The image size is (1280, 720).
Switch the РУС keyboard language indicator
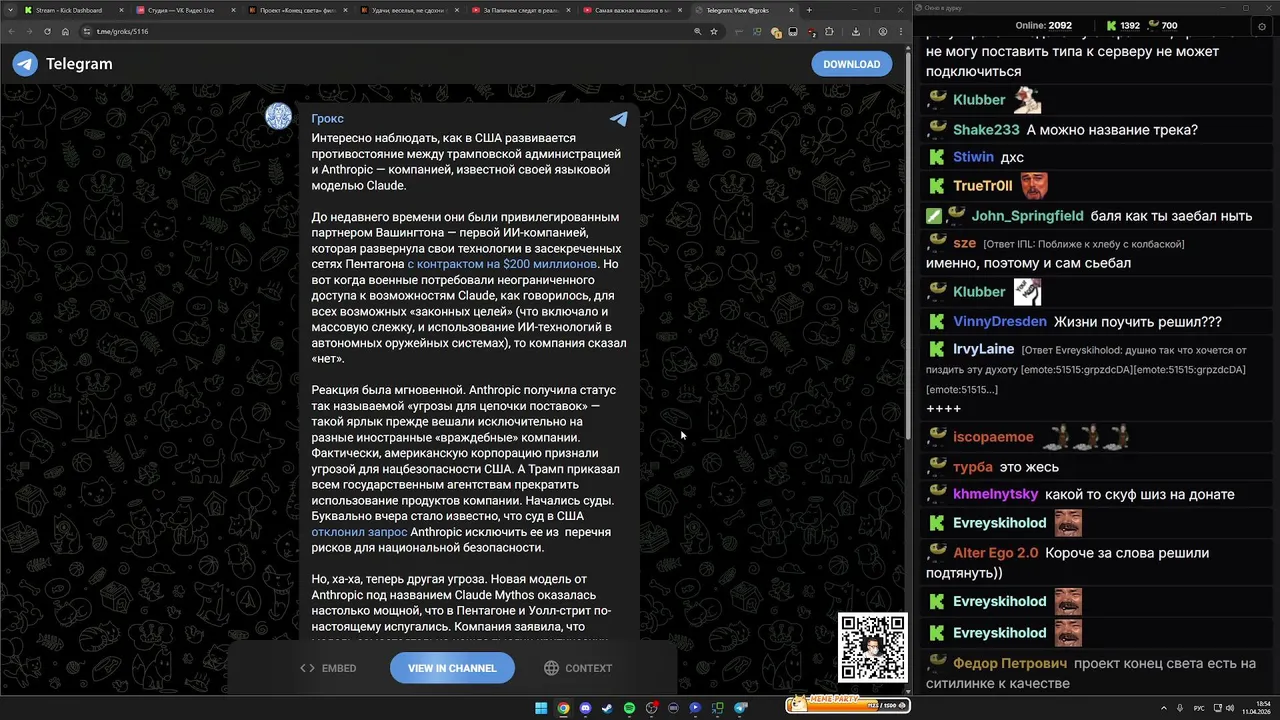point(1199,708)
